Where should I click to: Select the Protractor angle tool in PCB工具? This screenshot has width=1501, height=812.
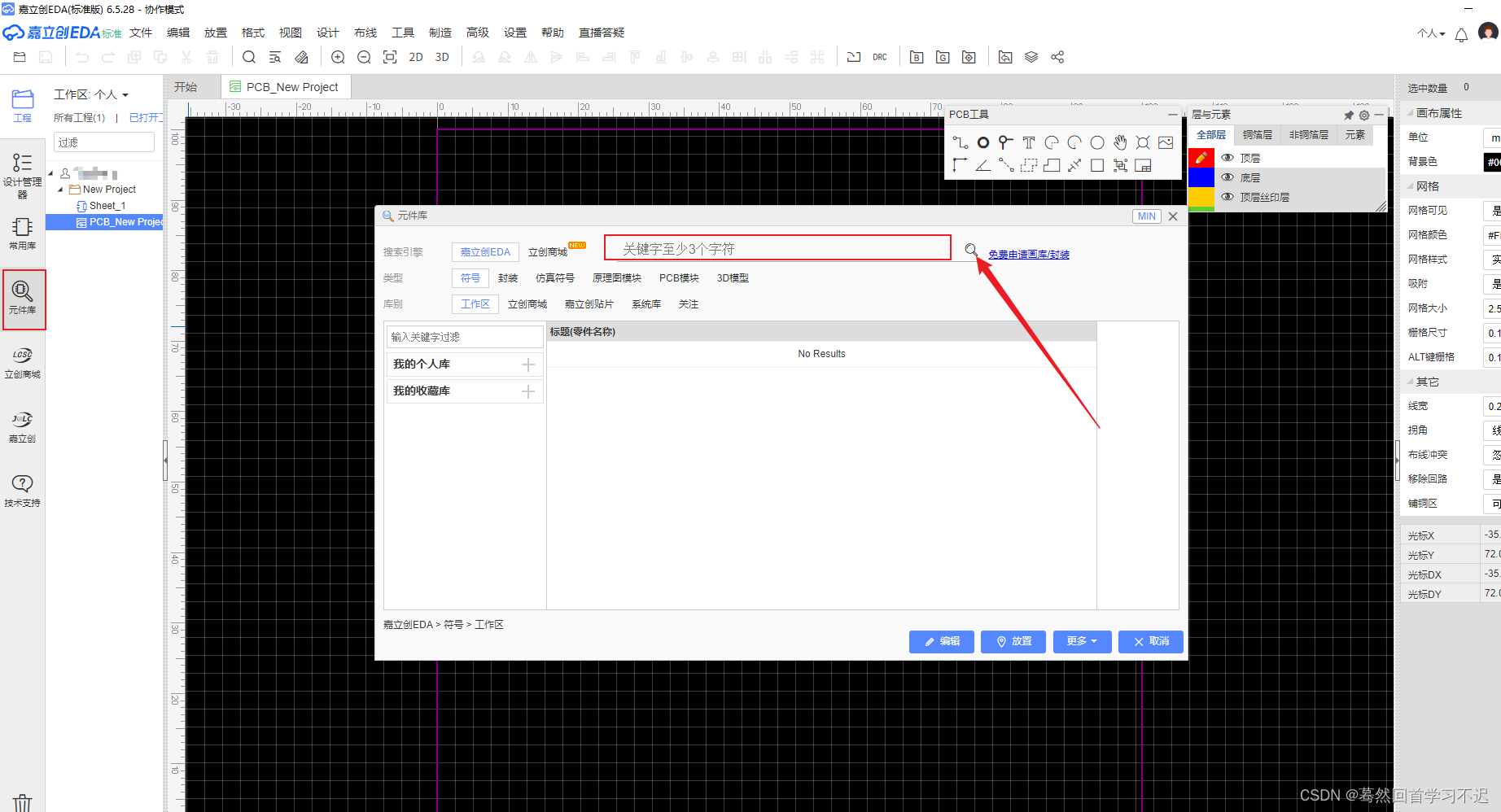(983, 165)
